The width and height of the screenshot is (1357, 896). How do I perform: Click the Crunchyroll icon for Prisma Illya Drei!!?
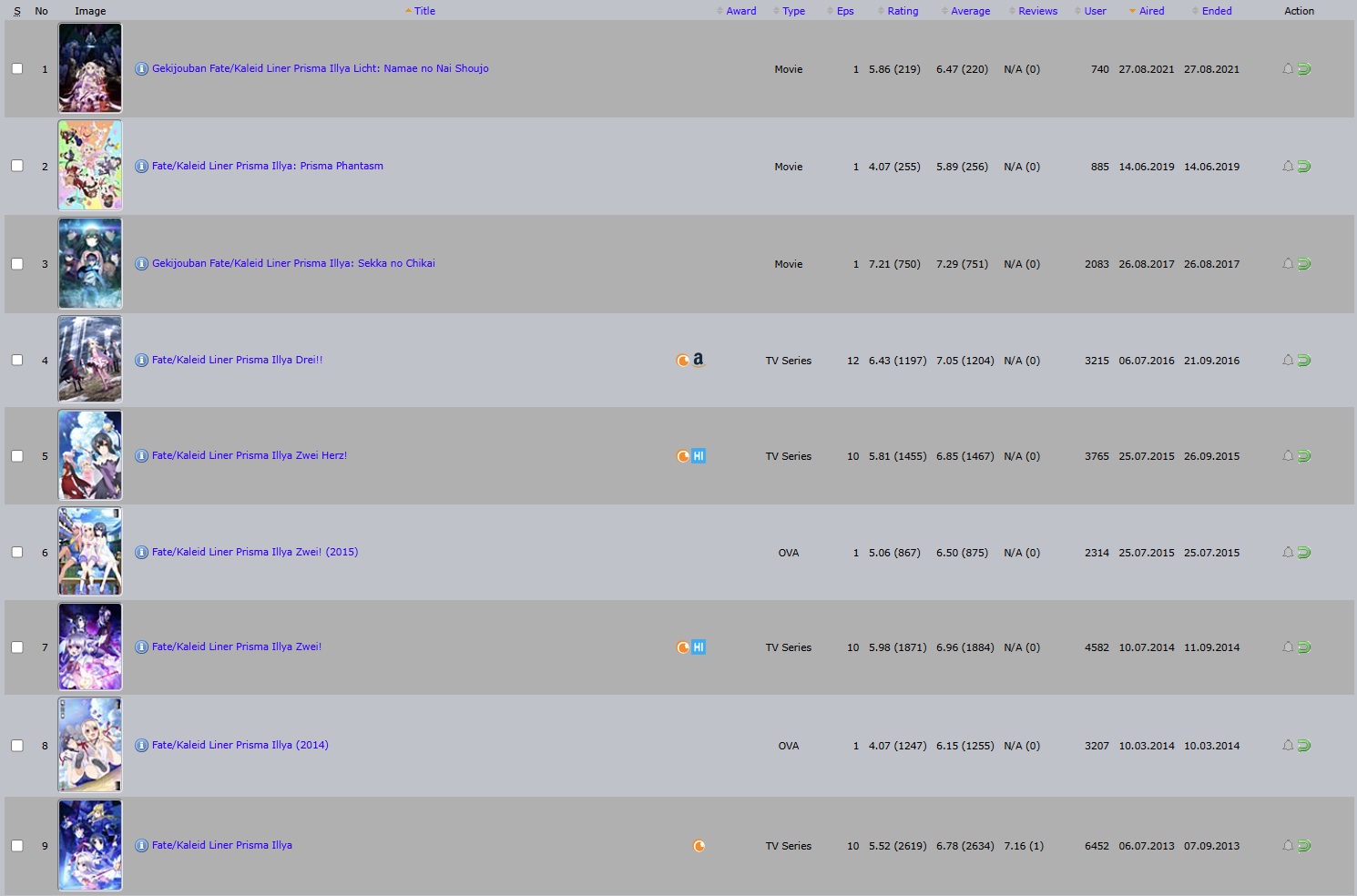click(683, 361)
